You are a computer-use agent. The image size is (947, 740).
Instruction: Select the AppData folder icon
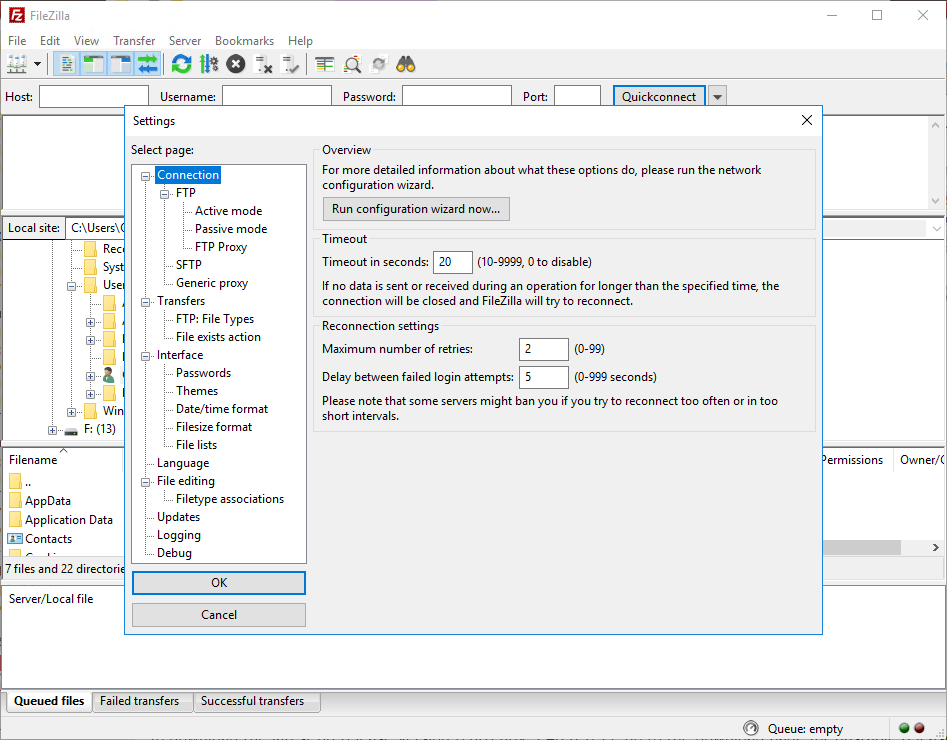coord(16,500)
